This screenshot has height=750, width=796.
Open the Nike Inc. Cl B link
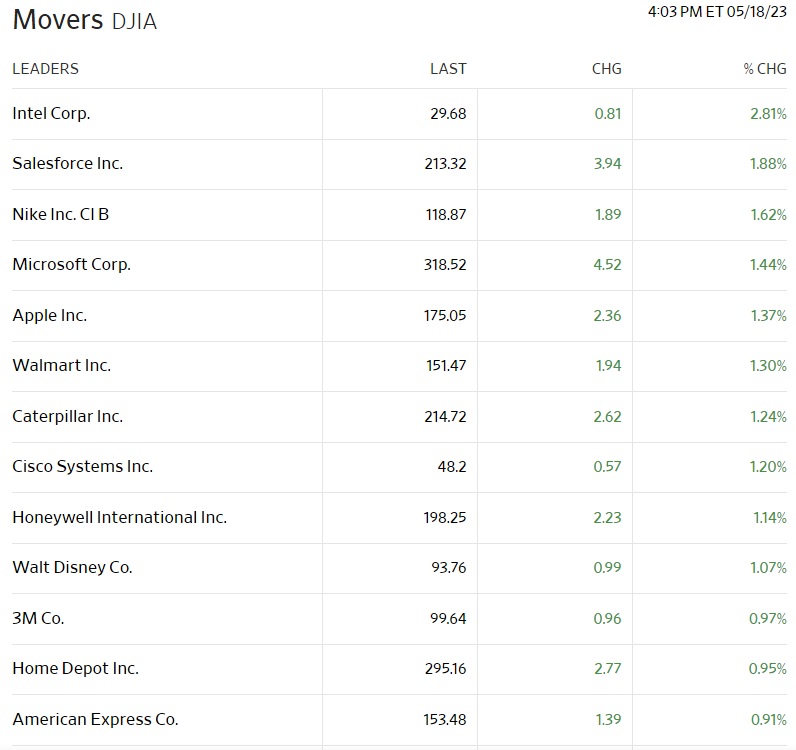[x=60, y=214]
